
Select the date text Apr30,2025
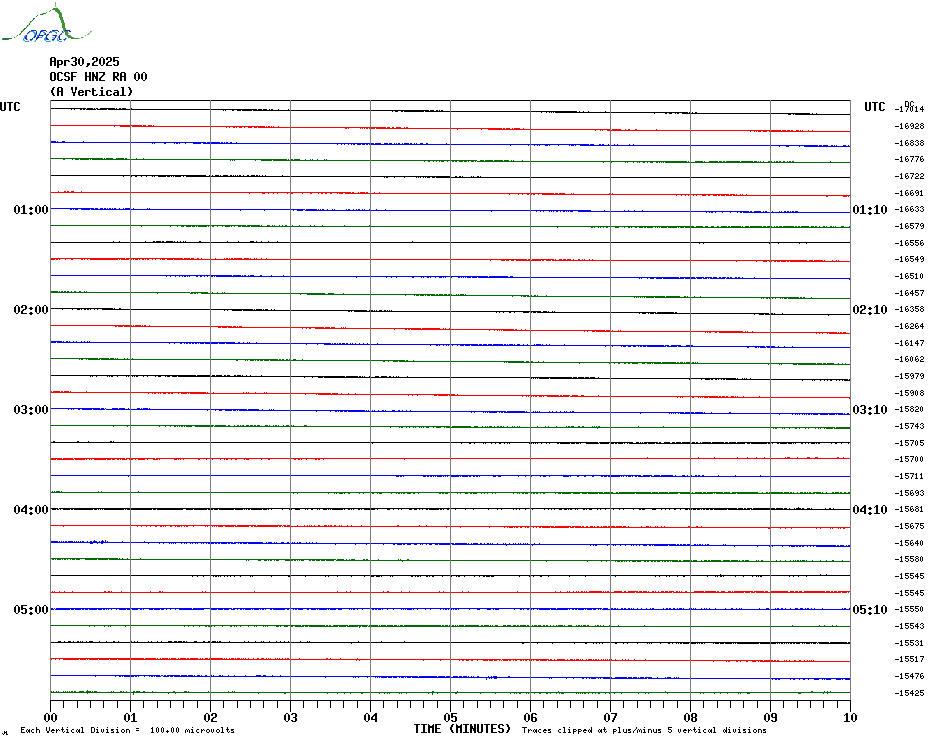point(84,62)
